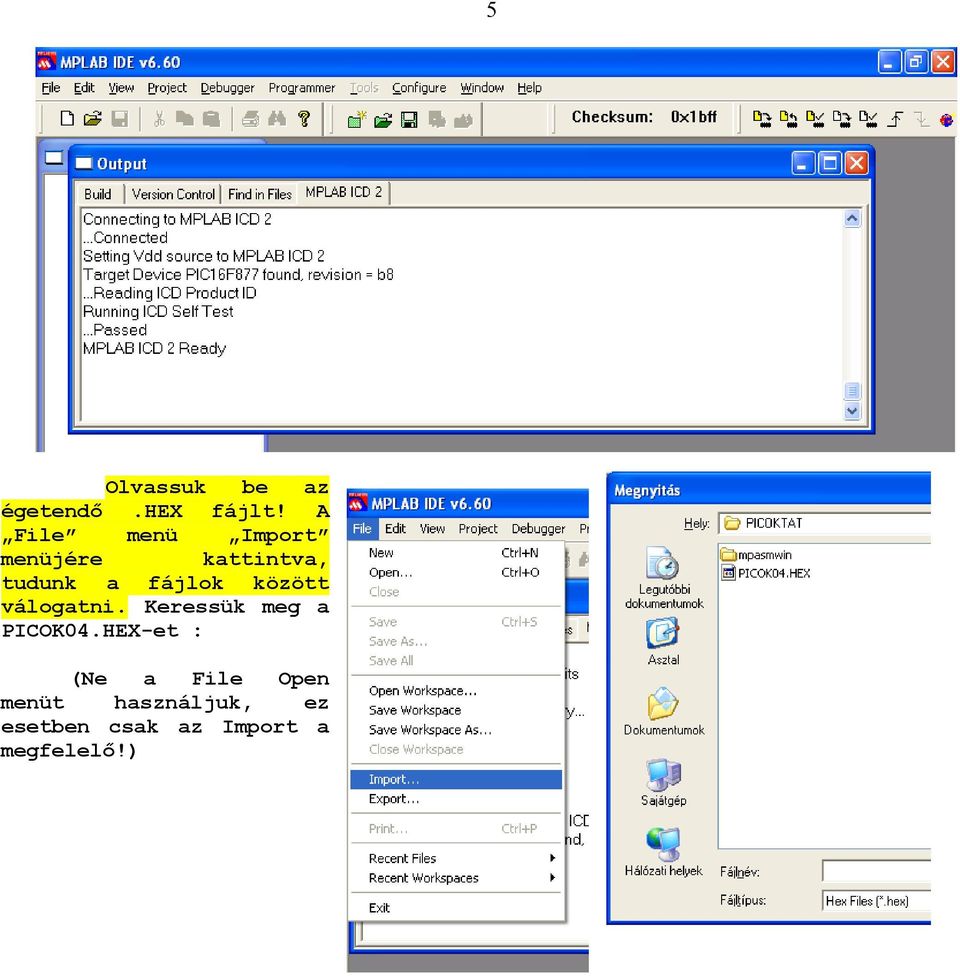
Task: Click the Checksum 0x1bff toolbar readout
Action: coord(644,117)
